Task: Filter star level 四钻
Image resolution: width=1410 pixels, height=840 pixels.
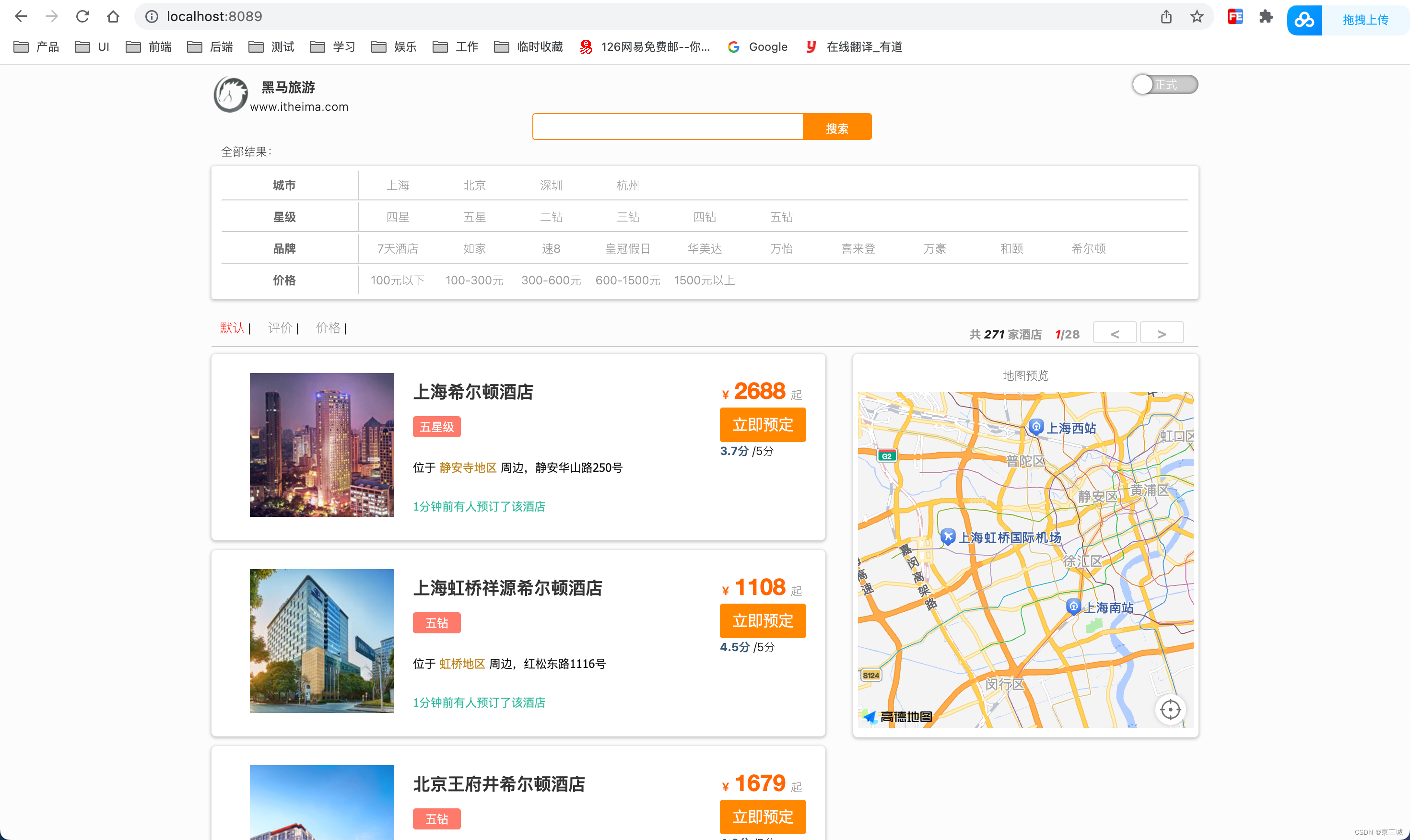Action: (x=705, y=217)
